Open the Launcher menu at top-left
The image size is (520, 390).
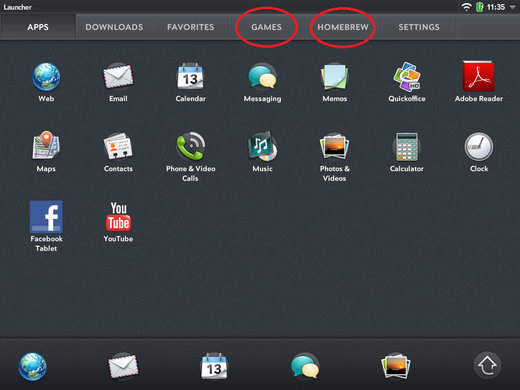[17, 7]
